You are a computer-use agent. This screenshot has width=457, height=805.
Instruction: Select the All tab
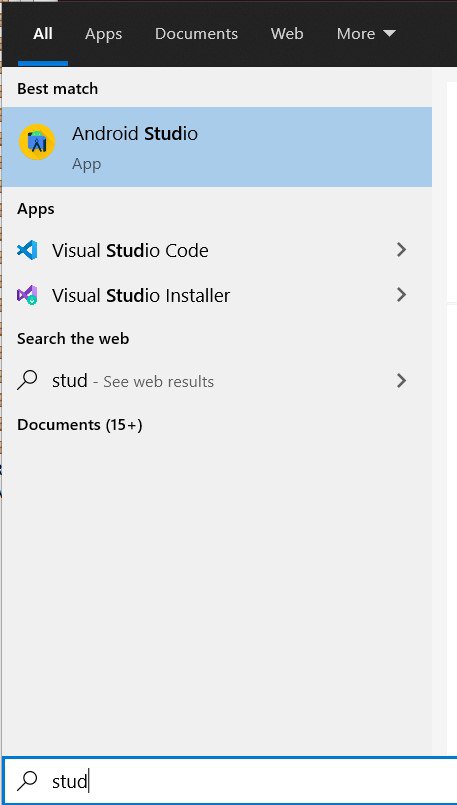click(43, 34)
